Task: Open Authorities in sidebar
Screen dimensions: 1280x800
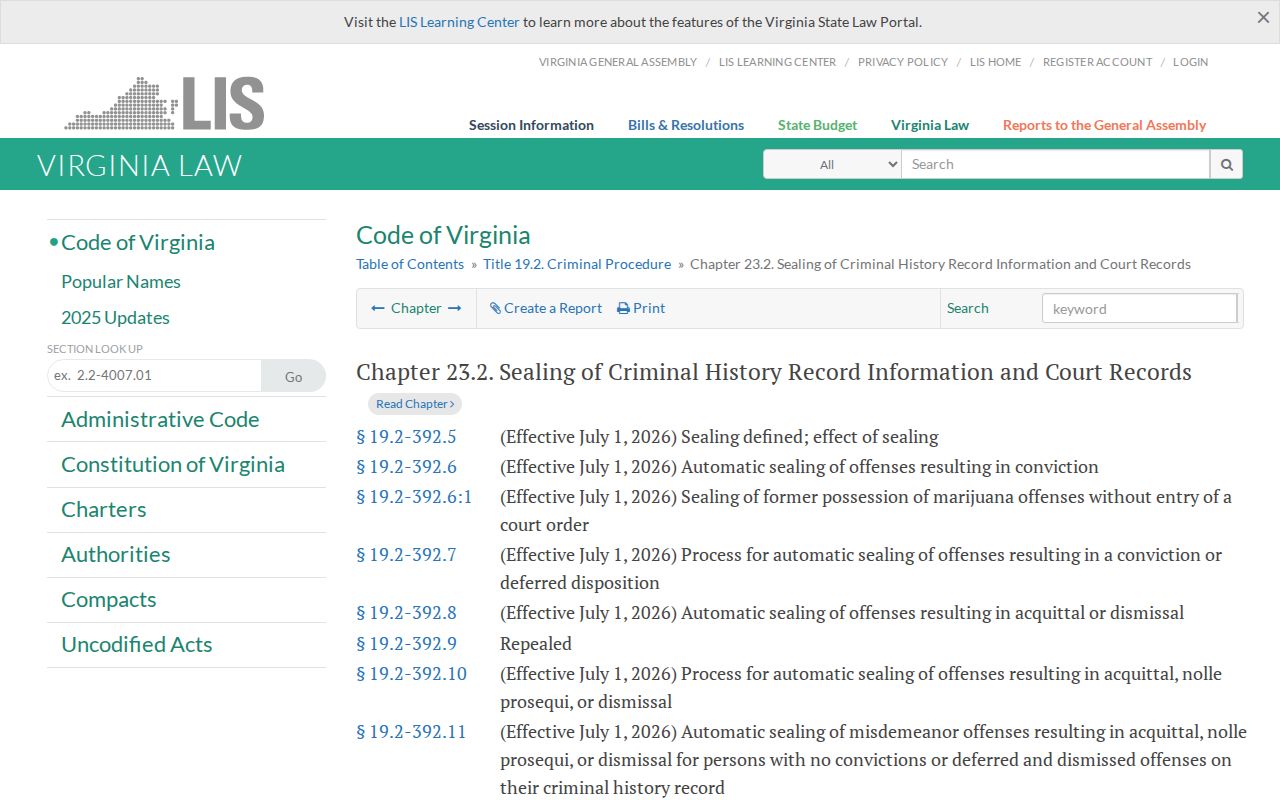Action: click(x=116, y=555)
